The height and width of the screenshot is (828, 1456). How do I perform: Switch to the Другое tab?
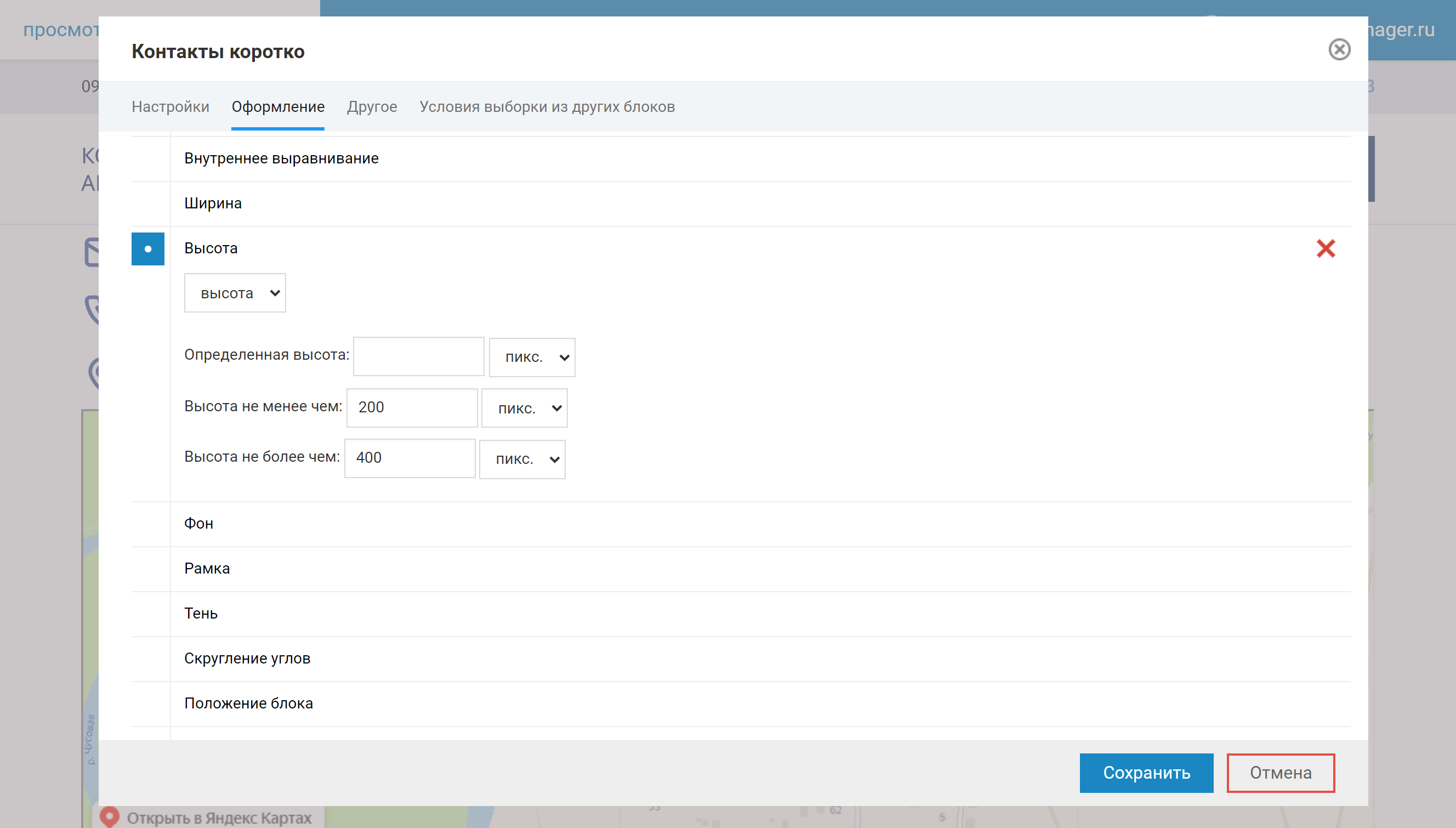372,106
